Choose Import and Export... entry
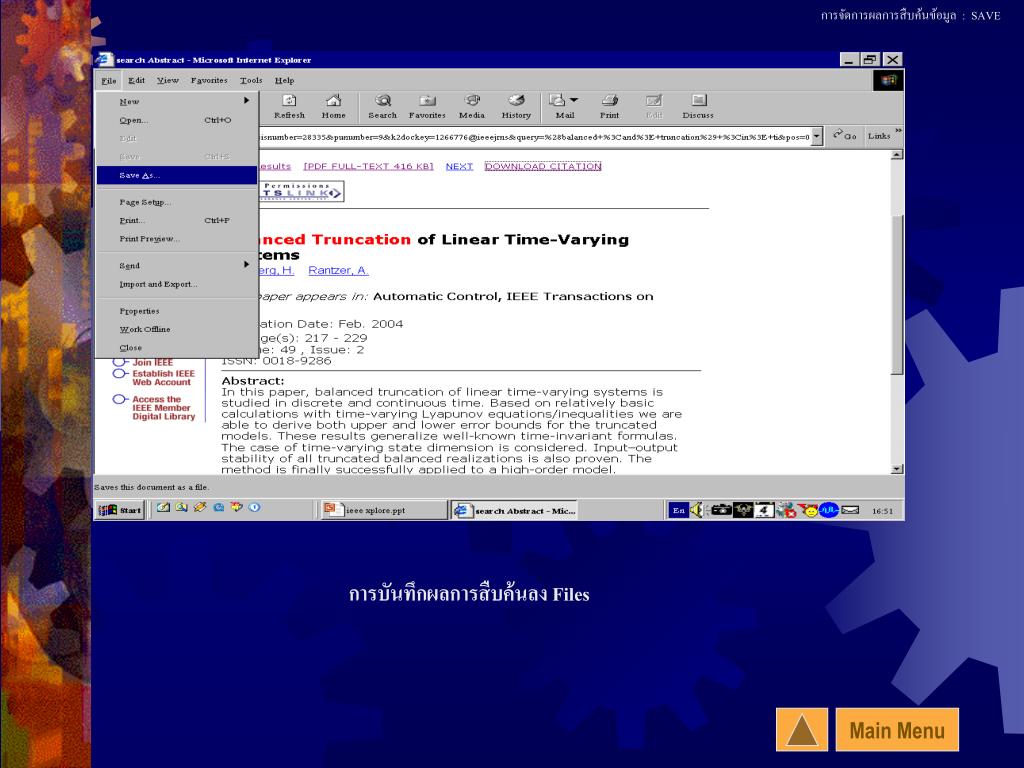 (177, 284)
